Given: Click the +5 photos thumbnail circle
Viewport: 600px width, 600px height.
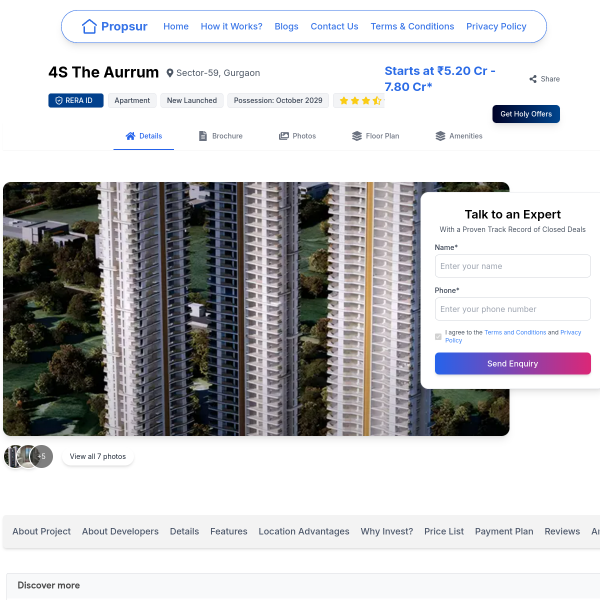Looking at the screenshot, I should tap(41, 457).
